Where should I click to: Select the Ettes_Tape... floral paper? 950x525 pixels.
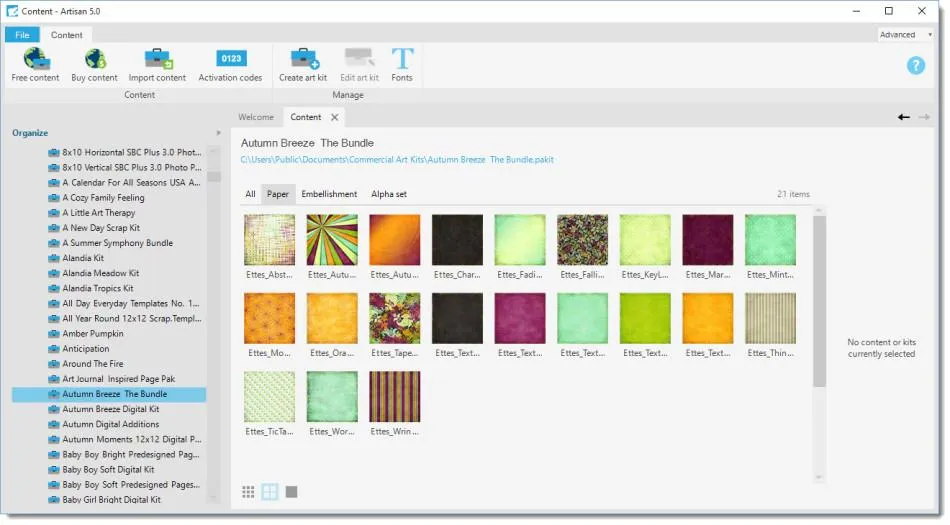[x=394, y=319]
